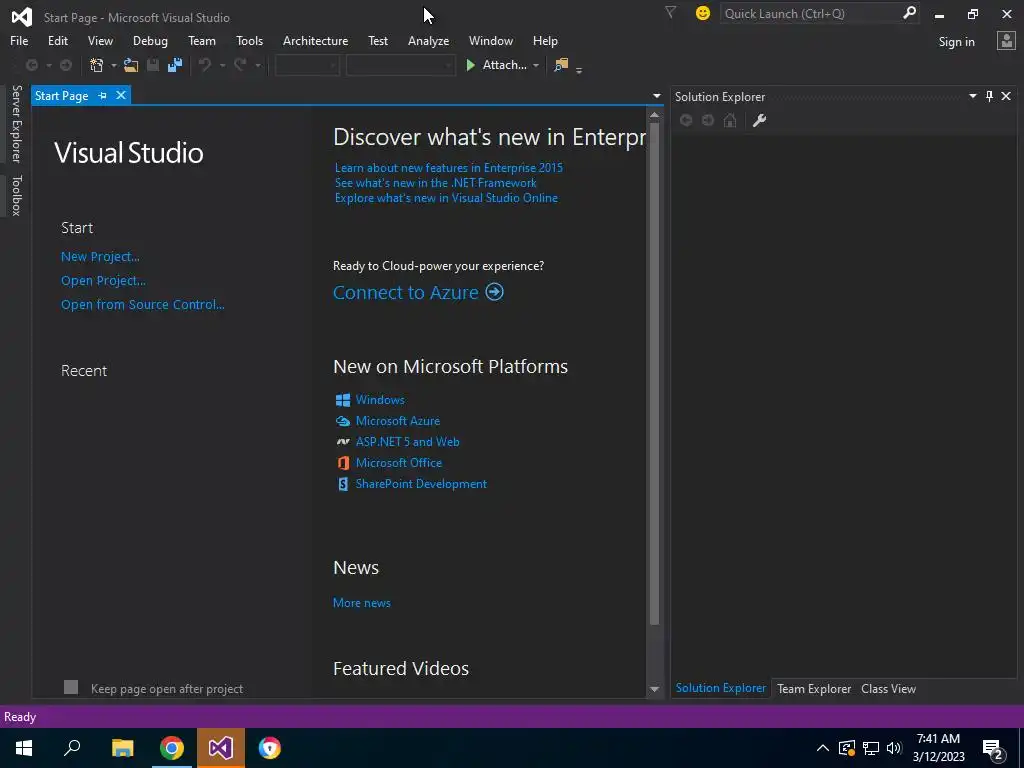1024x768 pixels.
Task: Click in the Quick Launch search field
Action: 810,13
